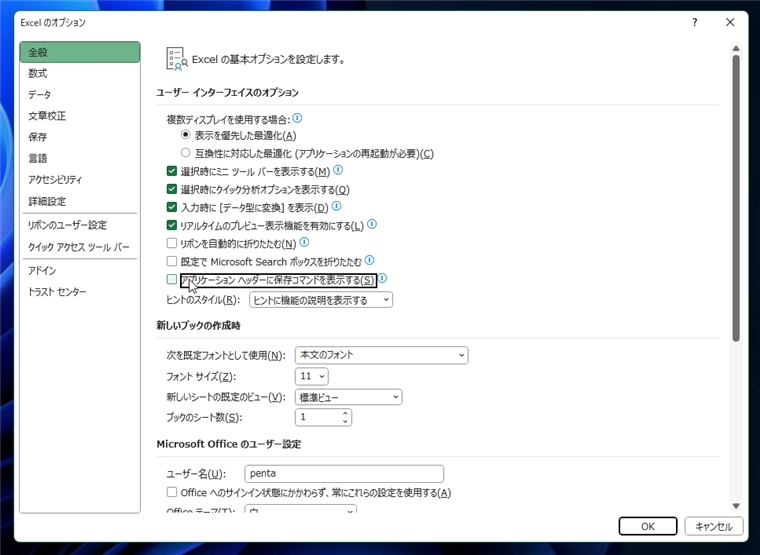
Task: Open アクセシビリティ options category
Action: point(80,180)
